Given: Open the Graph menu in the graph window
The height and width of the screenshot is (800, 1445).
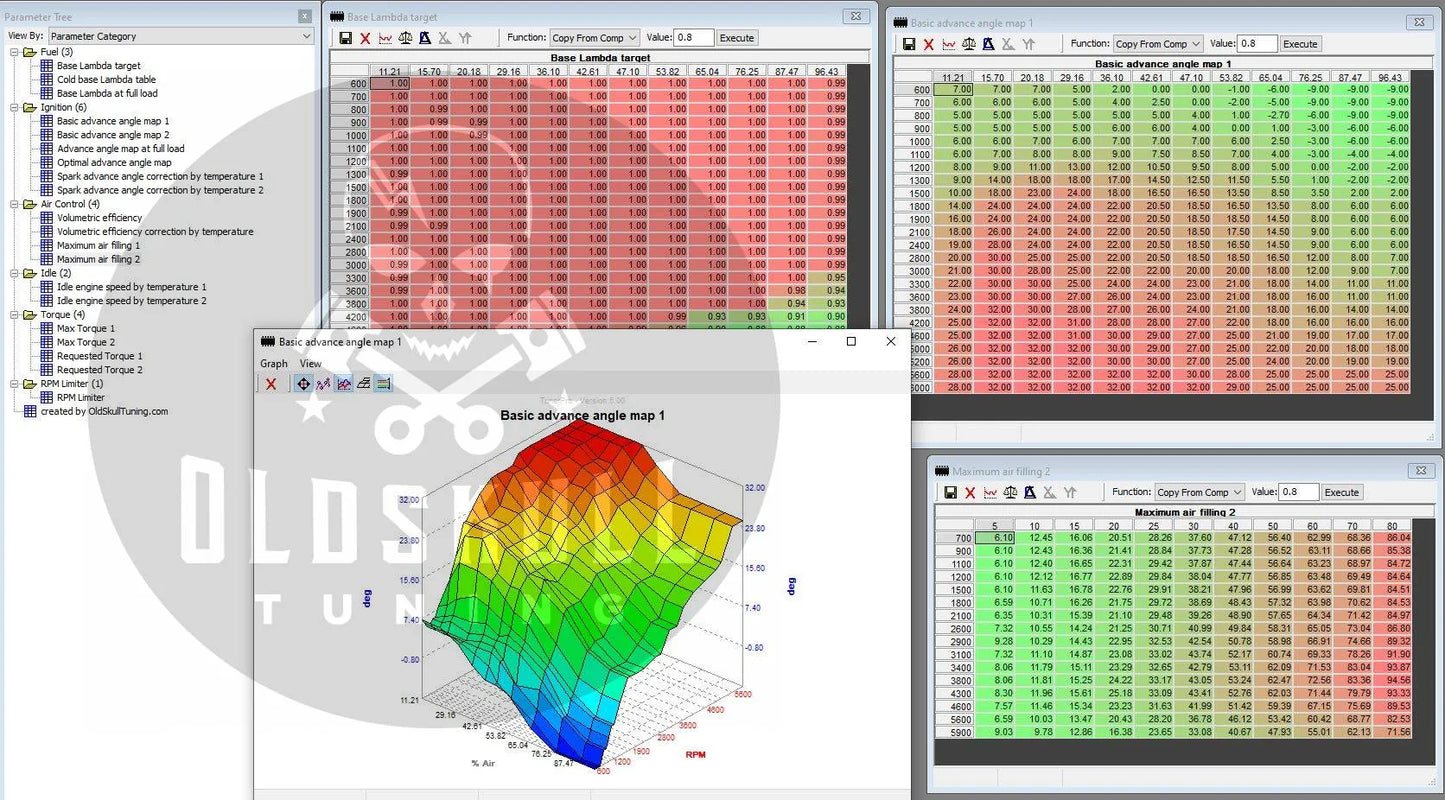Looking at the screenshot, I should [x=274, y=364].
